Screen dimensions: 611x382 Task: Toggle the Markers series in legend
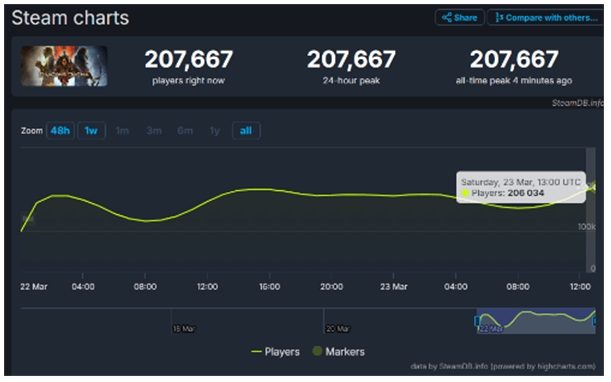pyautogui.click(x=339, y=352)
